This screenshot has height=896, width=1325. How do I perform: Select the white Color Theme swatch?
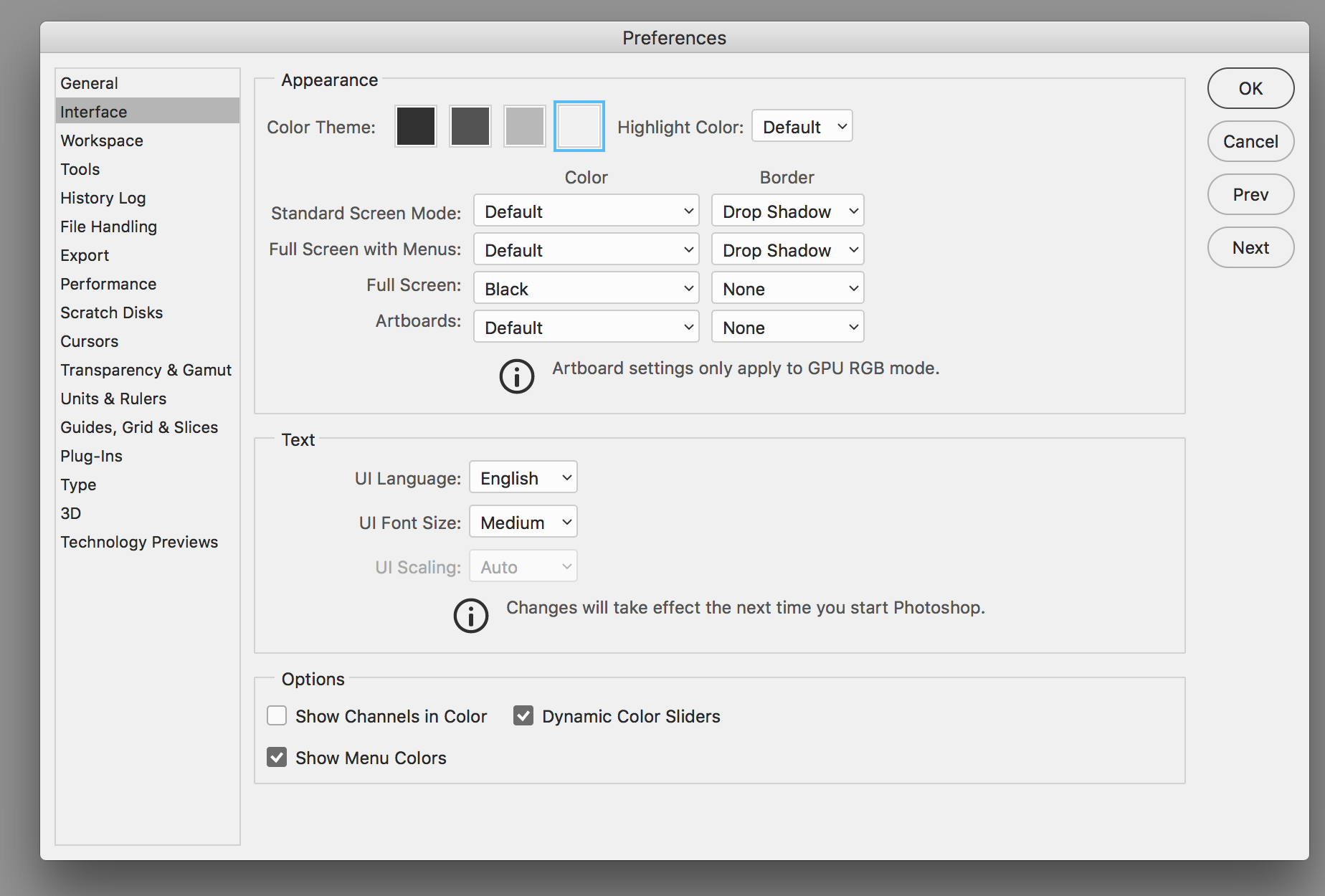pos(579,125)
